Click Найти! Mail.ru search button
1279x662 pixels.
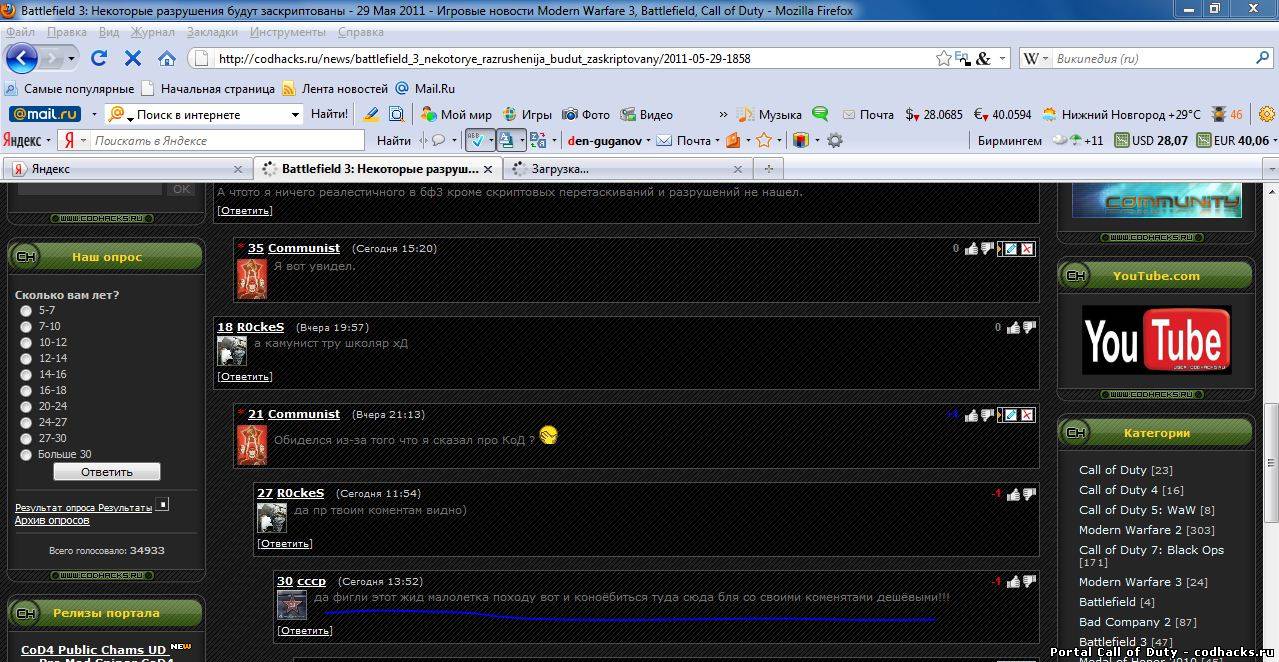(329, 114)
